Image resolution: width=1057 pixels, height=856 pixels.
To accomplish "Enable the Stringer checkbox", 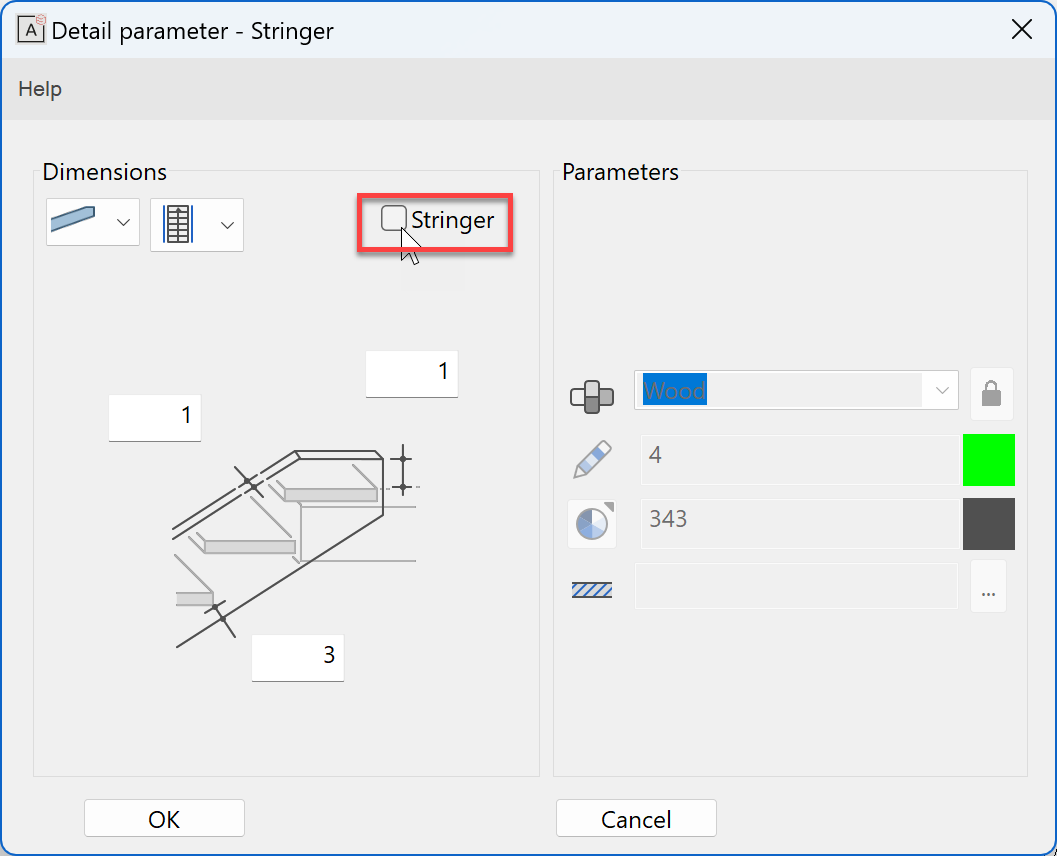I will click(x=394, y=218).
